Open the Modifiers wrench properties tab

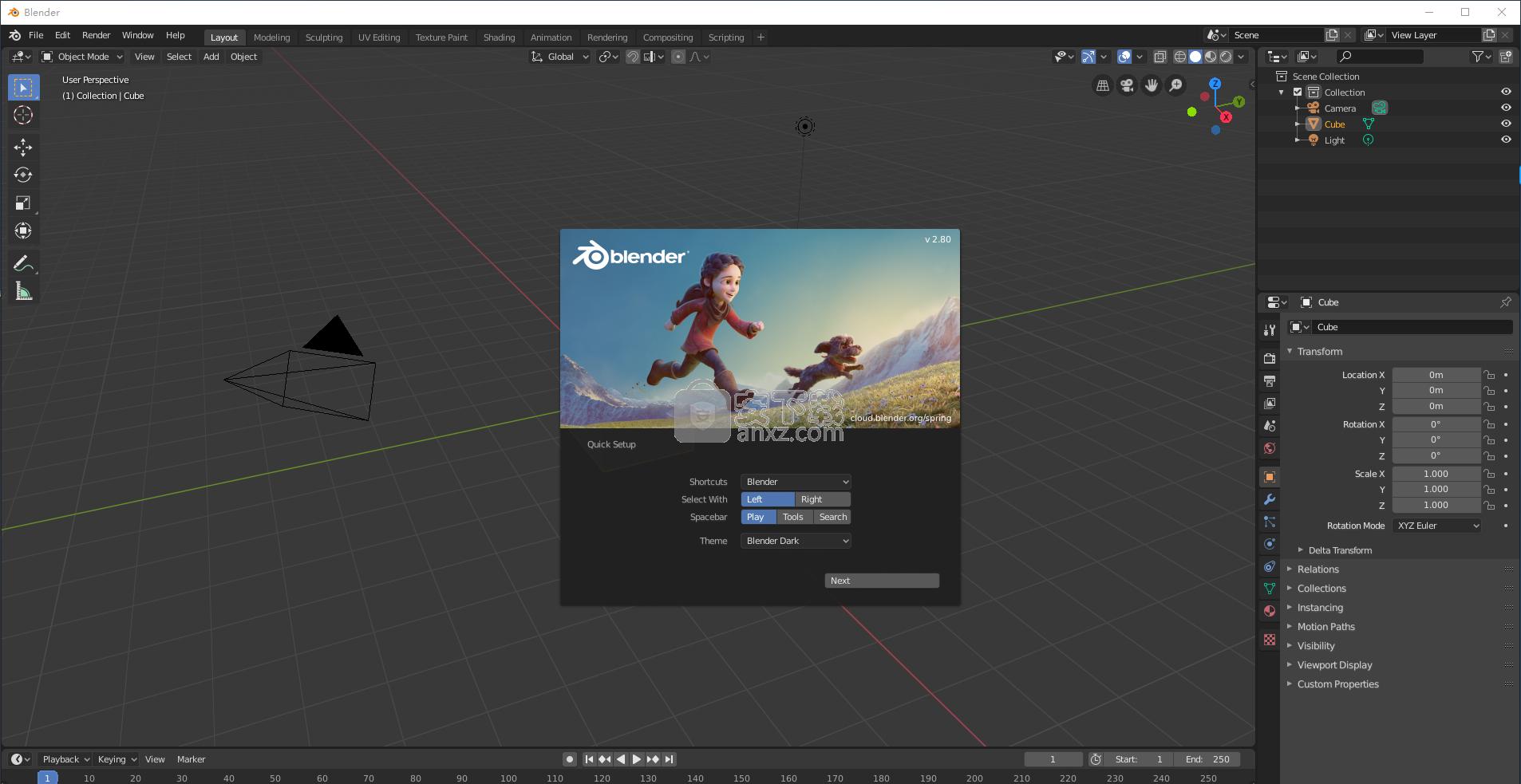coord(1270,499)
